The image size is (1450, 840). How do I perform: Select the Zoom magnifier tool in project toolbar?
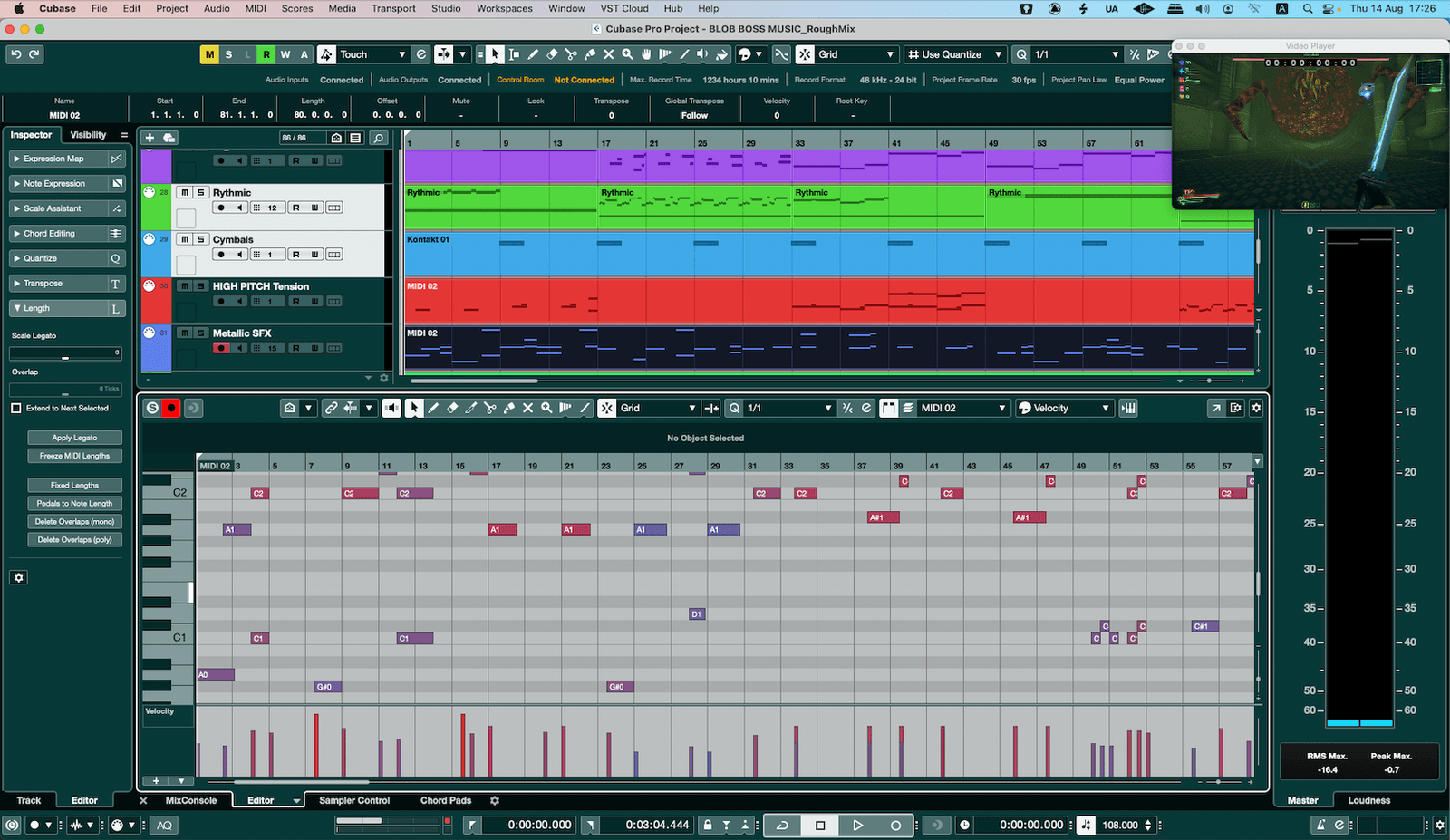pos(627,54)
